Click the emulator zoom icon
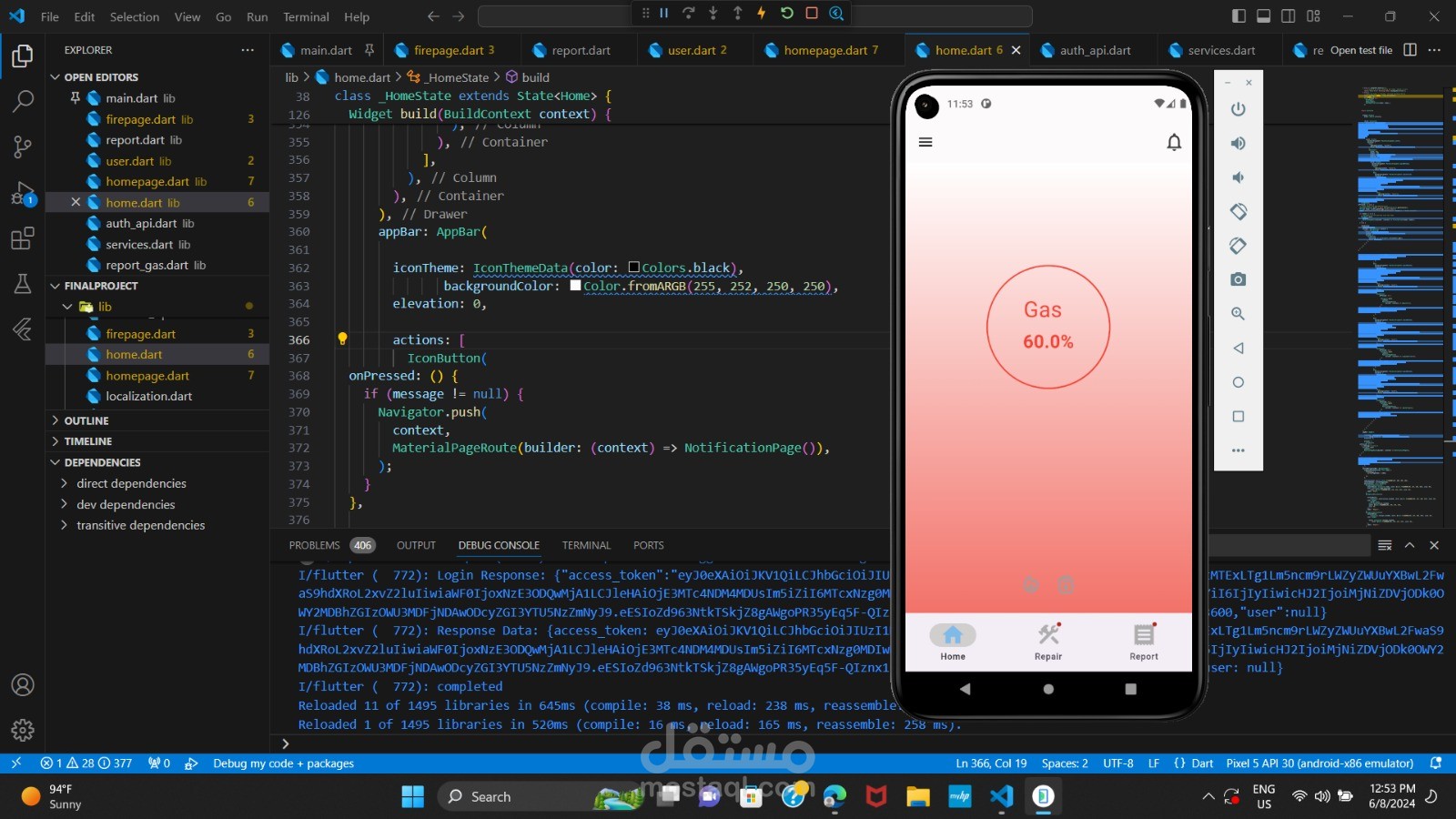This screenshot has height=819, width=1456. click(1238, 313)
